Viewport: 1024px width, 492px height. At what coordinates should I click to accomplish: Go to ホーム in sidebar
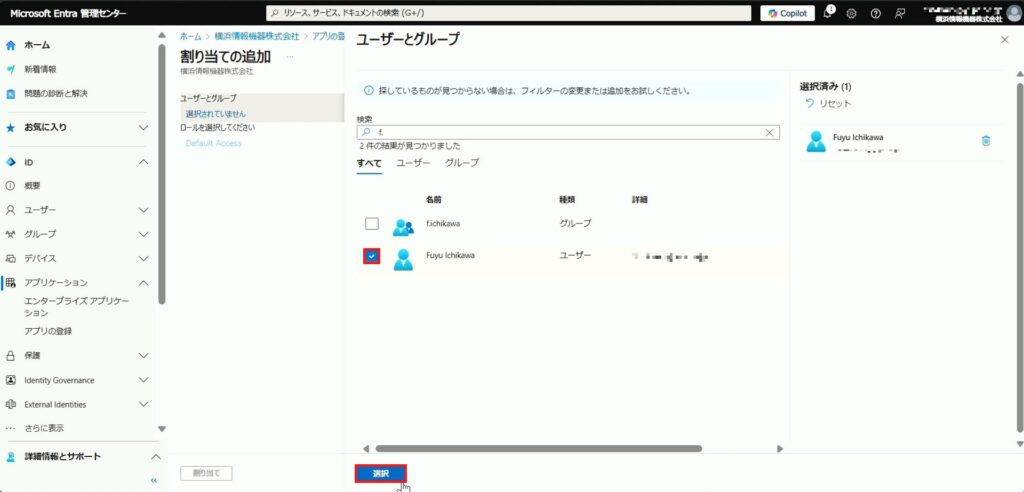(x=37, y=45)
